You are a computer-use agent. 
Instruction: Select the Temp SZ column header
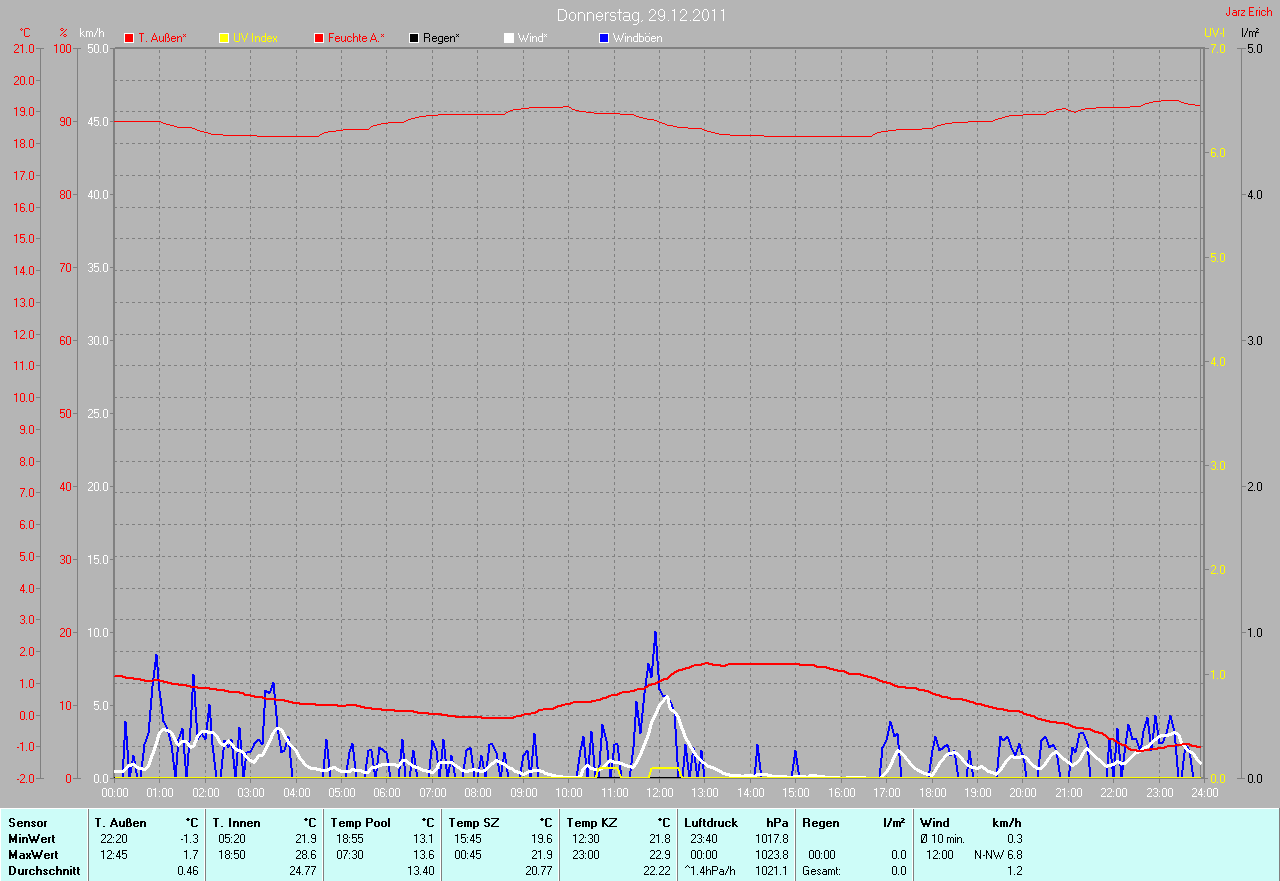click(473, 822)
